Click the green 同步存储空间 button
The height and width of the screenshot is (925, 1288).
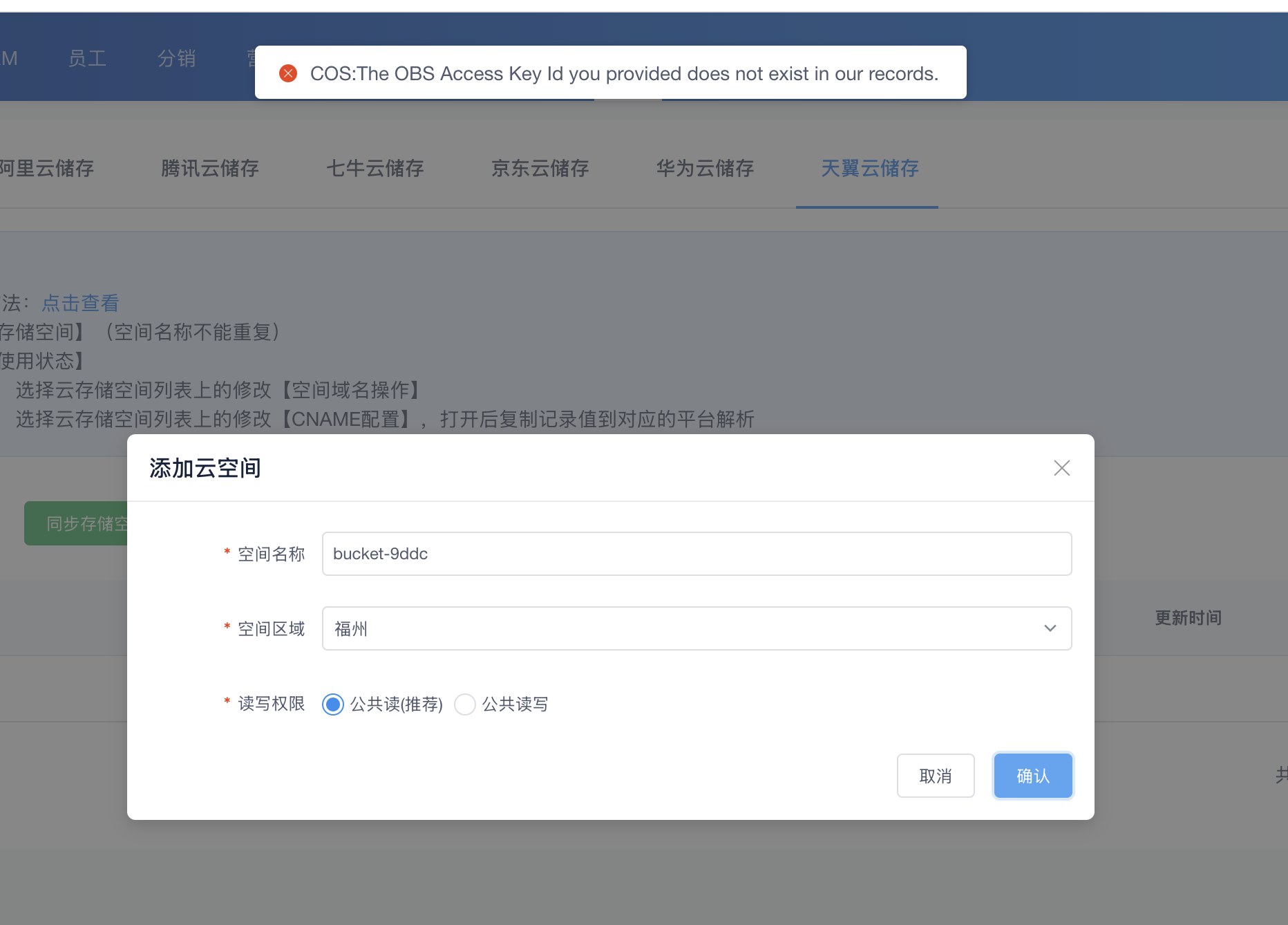click(x=76, y=523)
